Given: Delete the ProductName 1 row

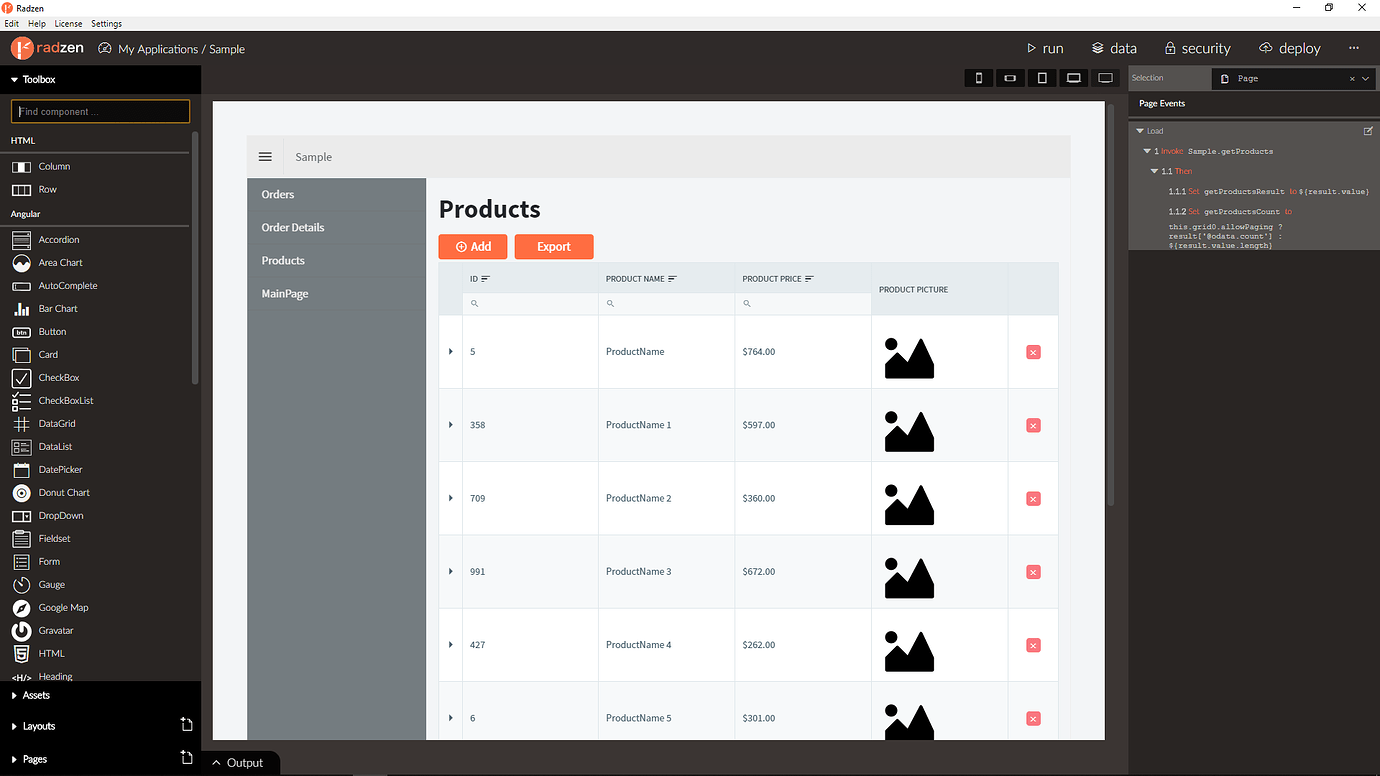Looking at the screenshot, I should pyautogui.click(x=1033, y=425).
